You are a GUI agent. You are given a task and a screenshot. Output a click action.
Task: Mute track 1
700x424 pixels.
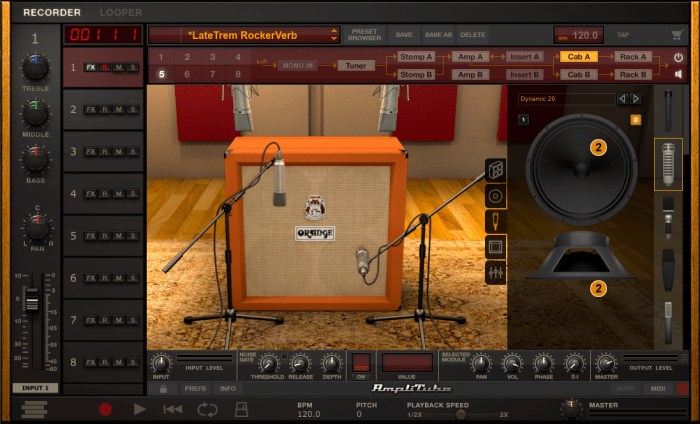(119, 67)
